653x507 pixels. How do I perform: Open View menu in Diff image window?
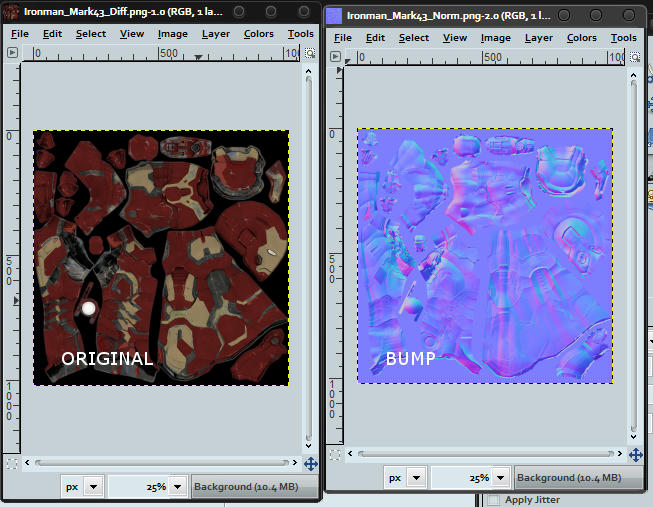click(x=132, y=34)
